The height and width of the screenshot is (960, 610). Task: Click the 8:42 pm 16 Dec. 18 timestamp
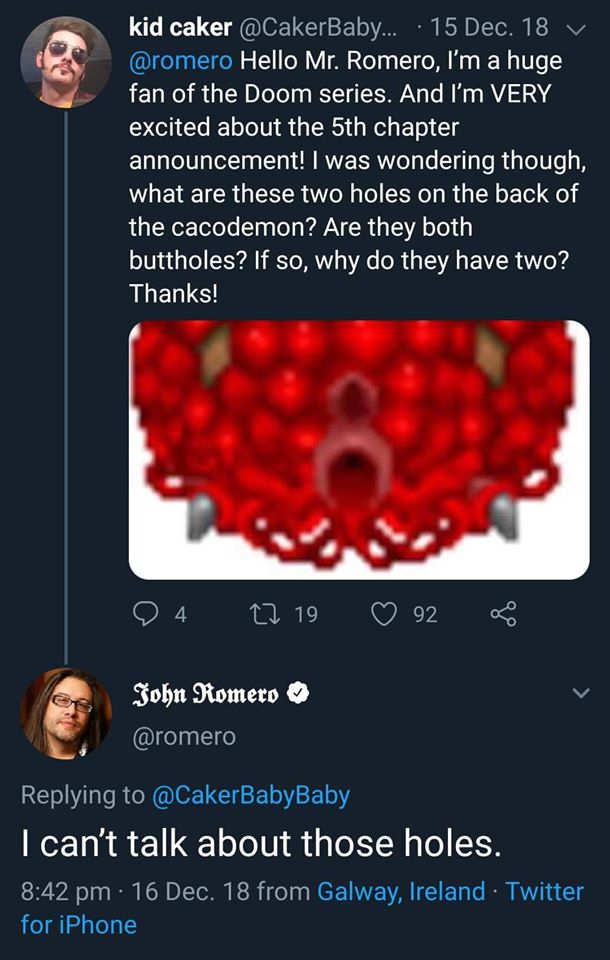click(x=133, y=891)
